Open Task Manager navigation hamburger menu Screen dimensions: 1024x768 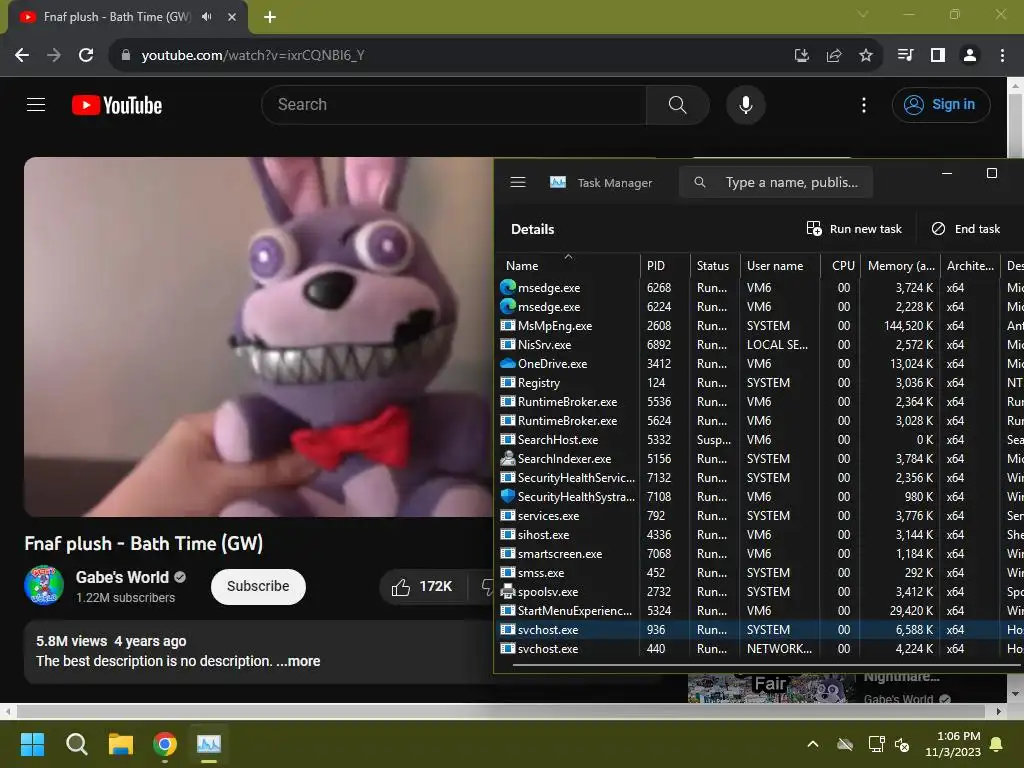tap(518, 182)
